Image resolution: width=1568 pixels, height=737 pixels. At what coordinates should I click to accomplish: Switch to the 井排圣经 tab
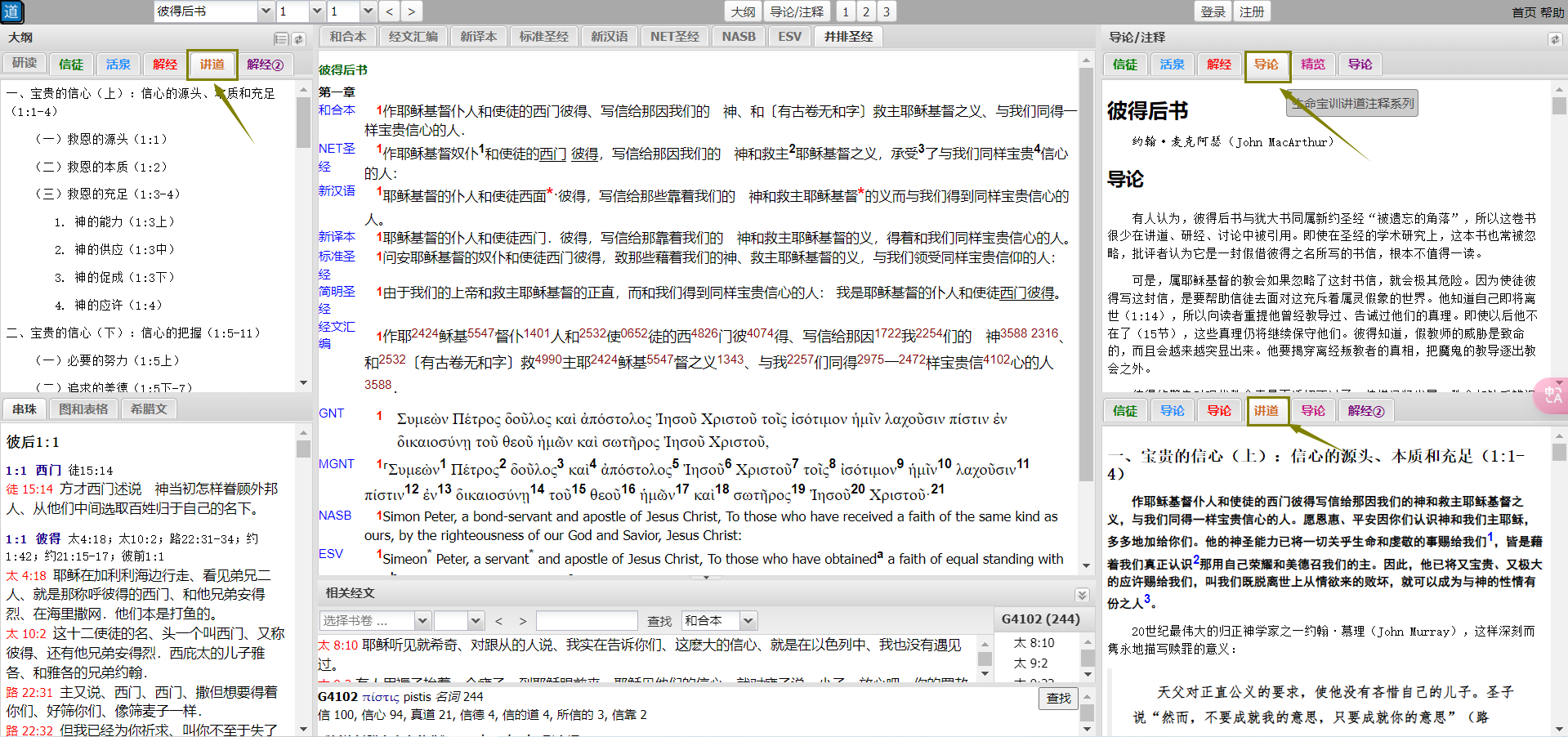coord(848,37)
